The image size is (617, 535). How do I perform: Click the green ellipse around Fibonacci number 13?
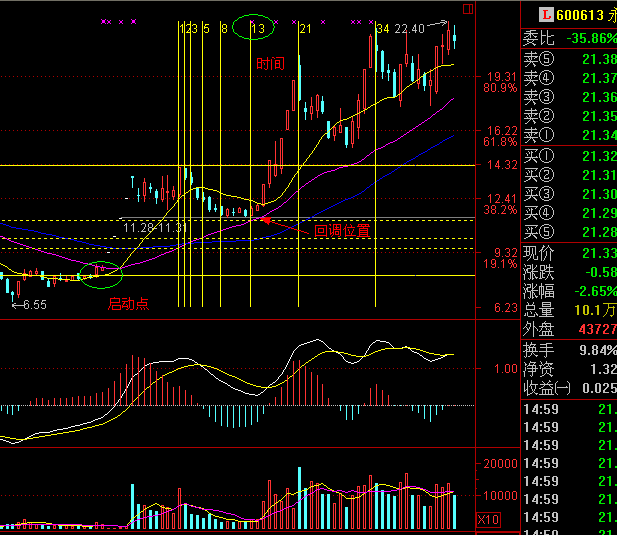click(255, 28)
